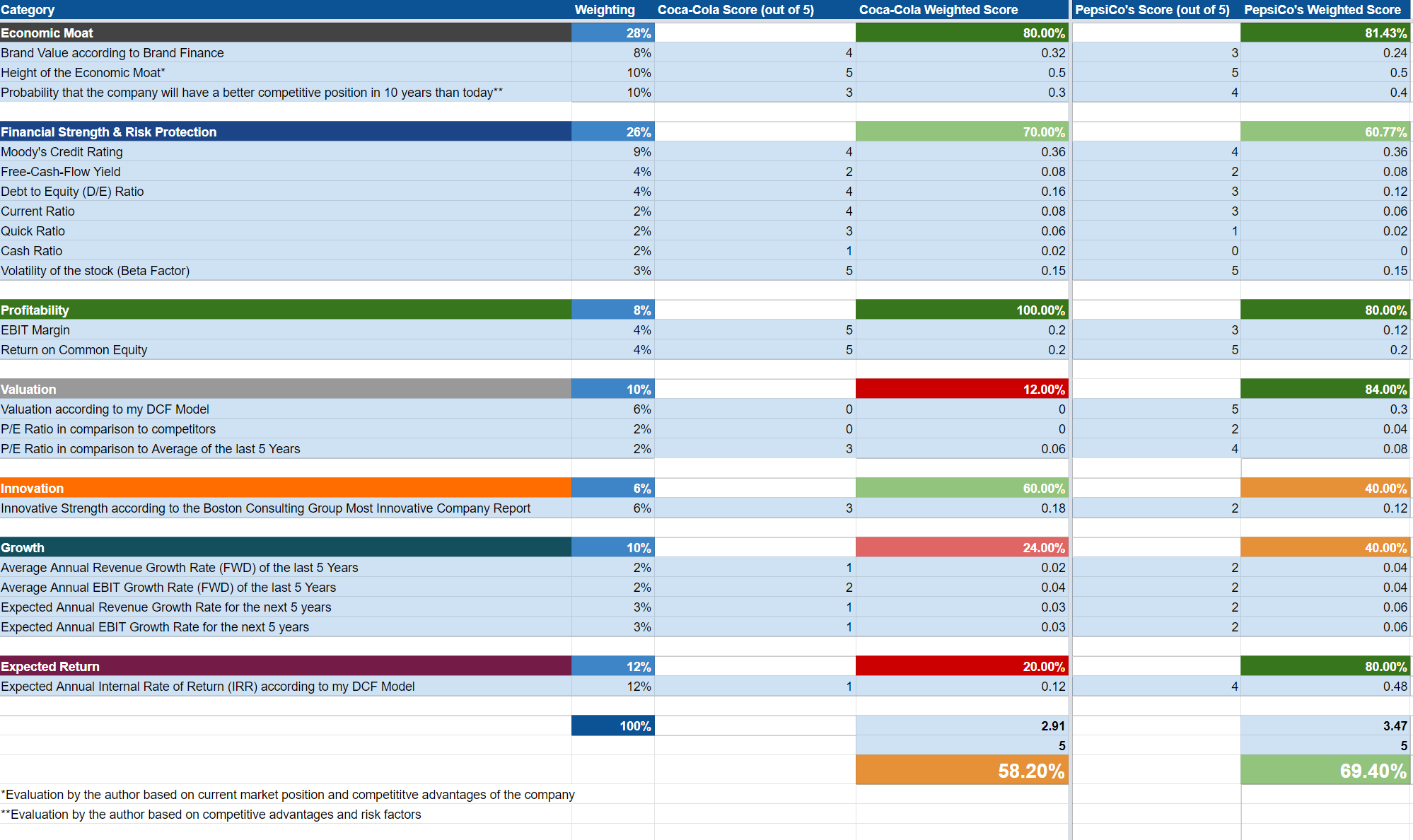The height and width of the screenshot is (840, 1413).
Task: Select the Coca-Cola Weighted Score header
Action: [962, 10]
